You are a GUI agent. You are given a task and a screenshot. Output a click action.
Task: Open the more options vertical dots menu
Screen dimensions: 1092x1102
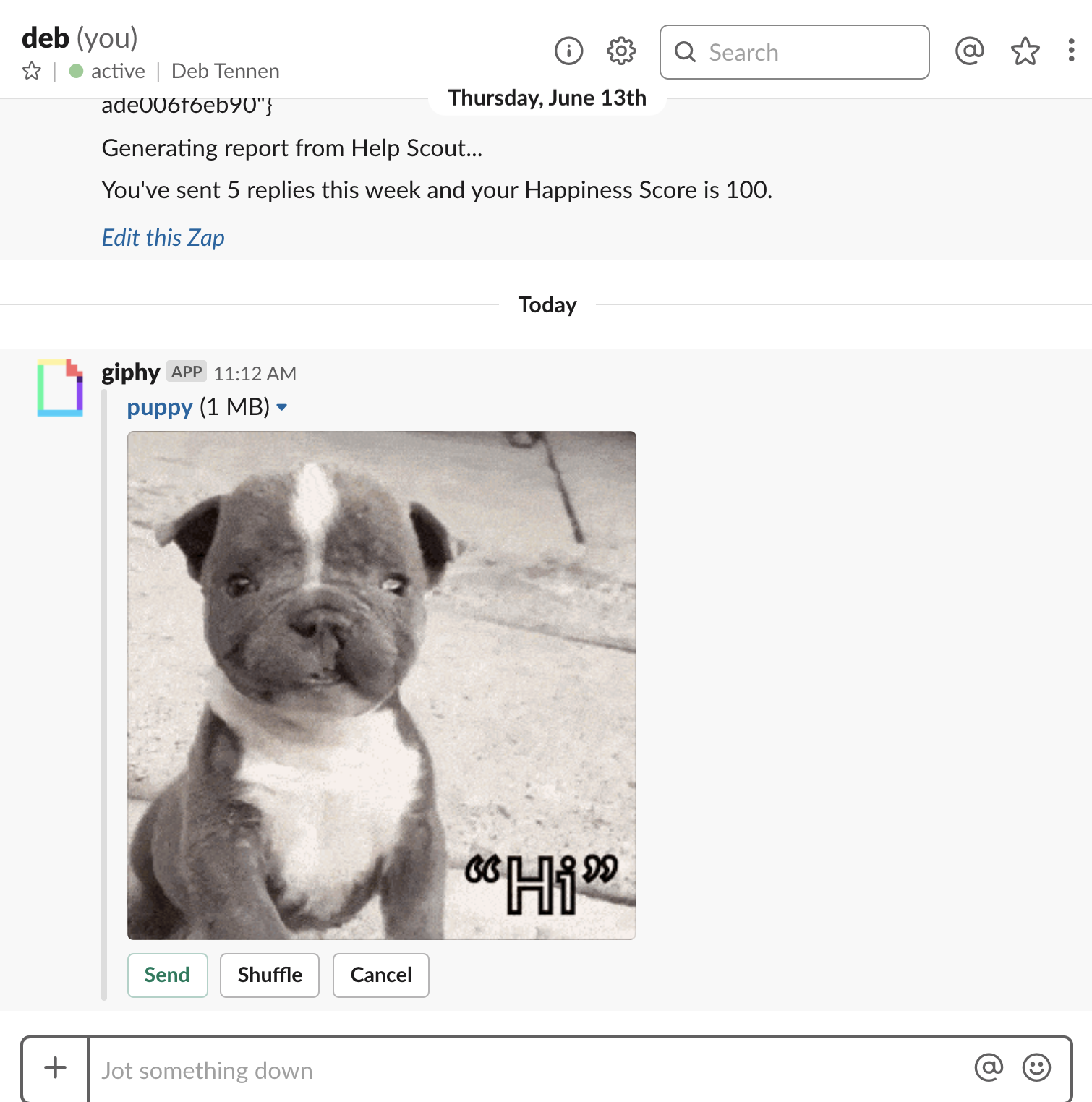pos(1071,51)
